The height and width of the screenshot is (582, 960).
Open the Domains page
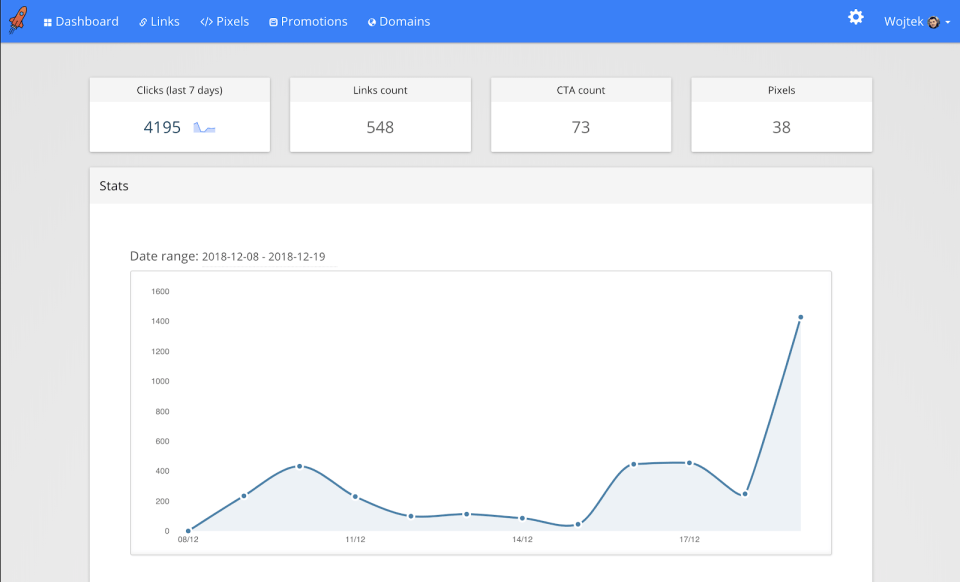[399, 21]
